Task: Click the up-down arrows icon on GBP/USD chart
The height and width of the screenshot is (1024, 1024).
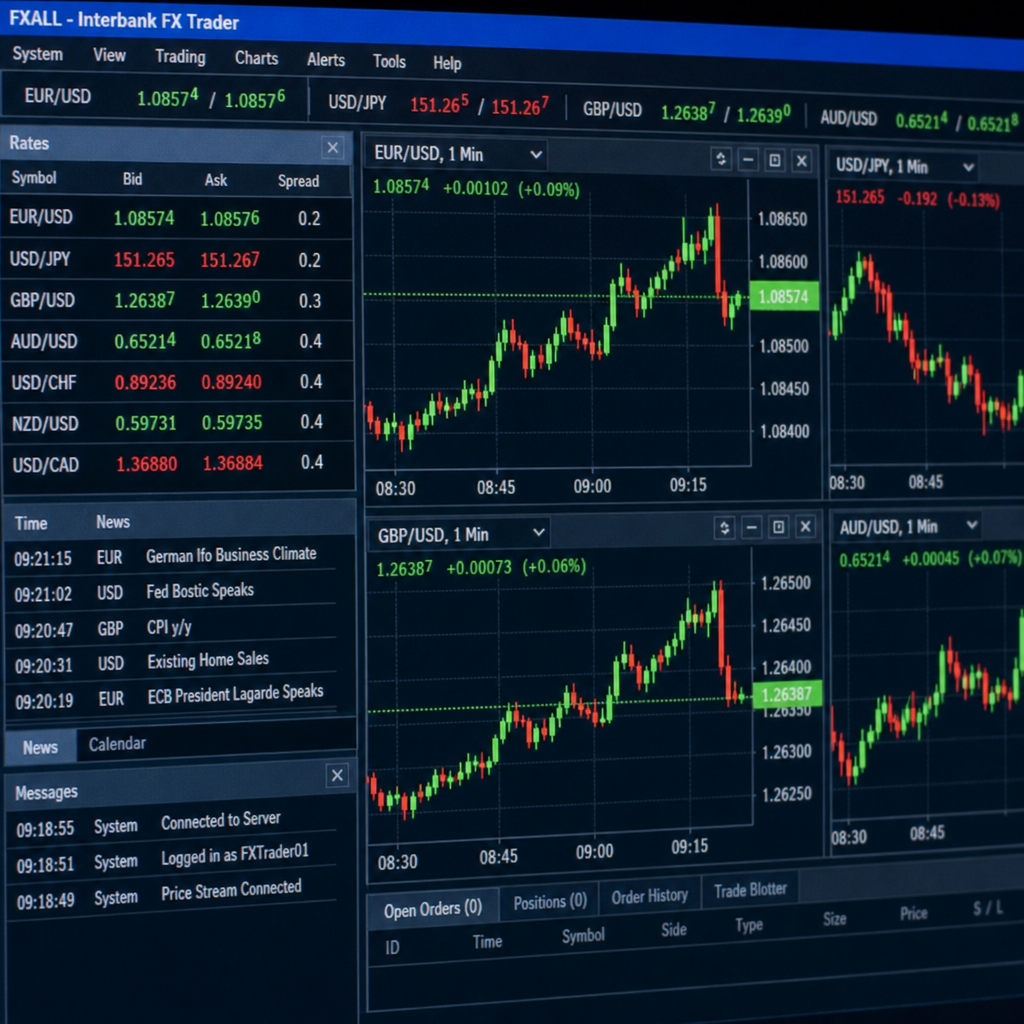Action: [x=724, y=528]
